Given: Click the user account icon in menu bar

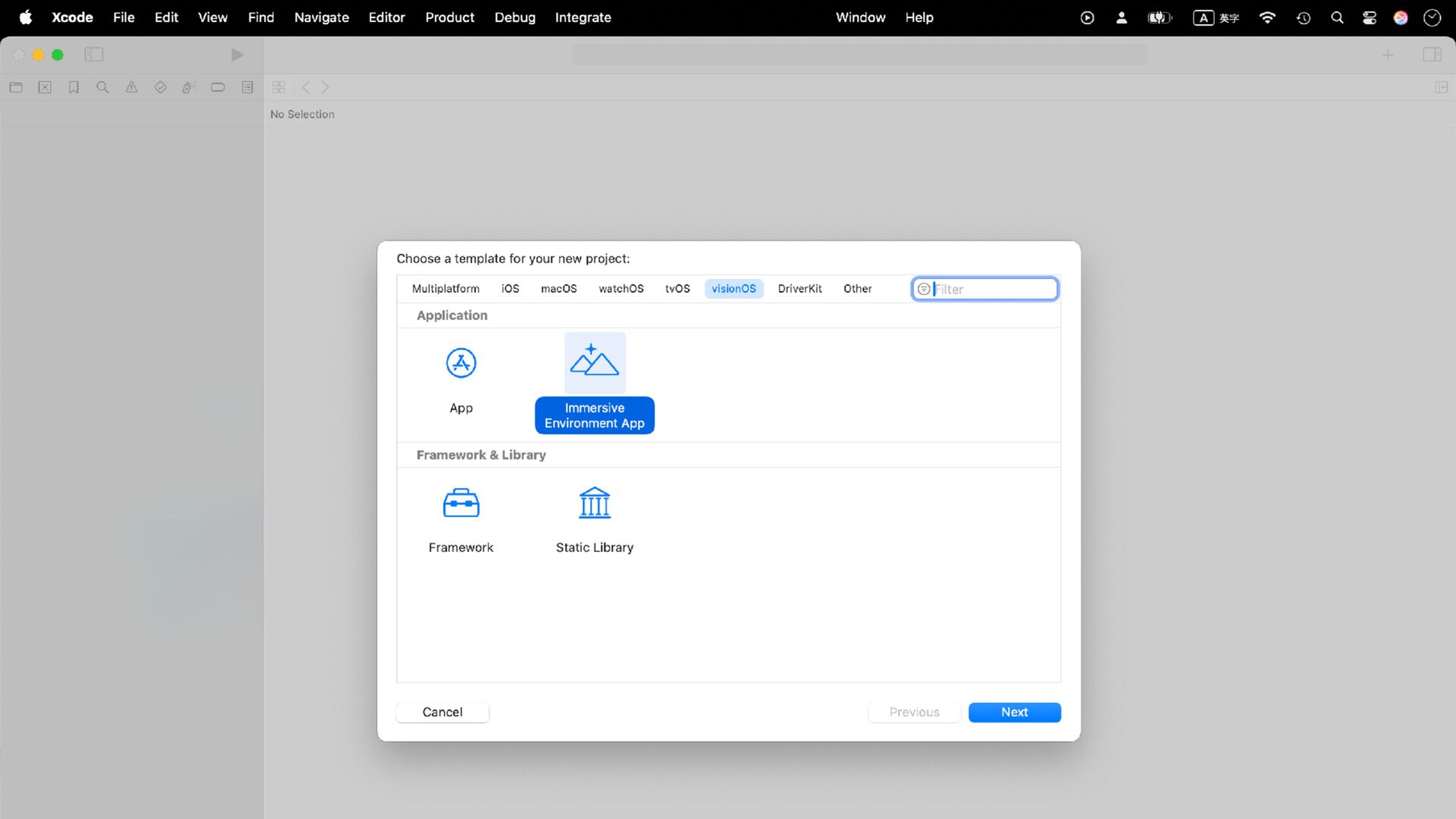Looking at the screenshot, I should pos(1122,17).
